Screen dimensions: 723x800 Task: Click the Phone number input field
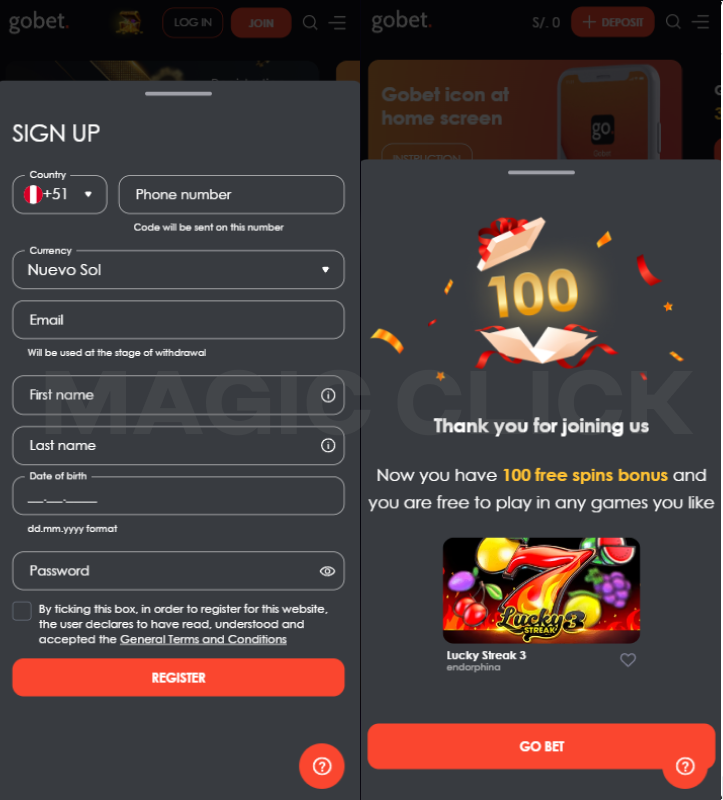232,194
